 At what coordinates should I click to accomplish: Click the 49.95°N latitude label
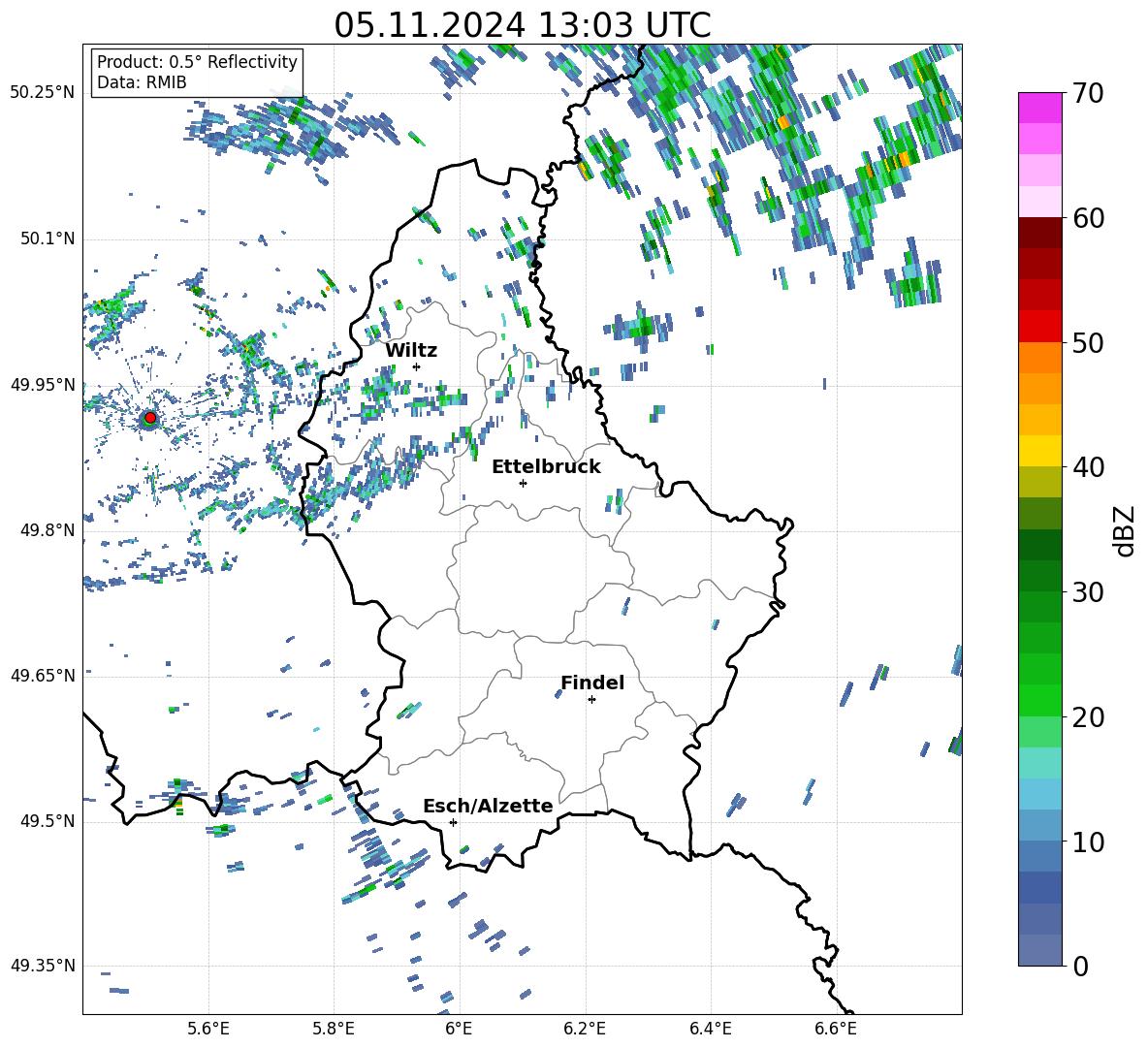pos(43,384)
